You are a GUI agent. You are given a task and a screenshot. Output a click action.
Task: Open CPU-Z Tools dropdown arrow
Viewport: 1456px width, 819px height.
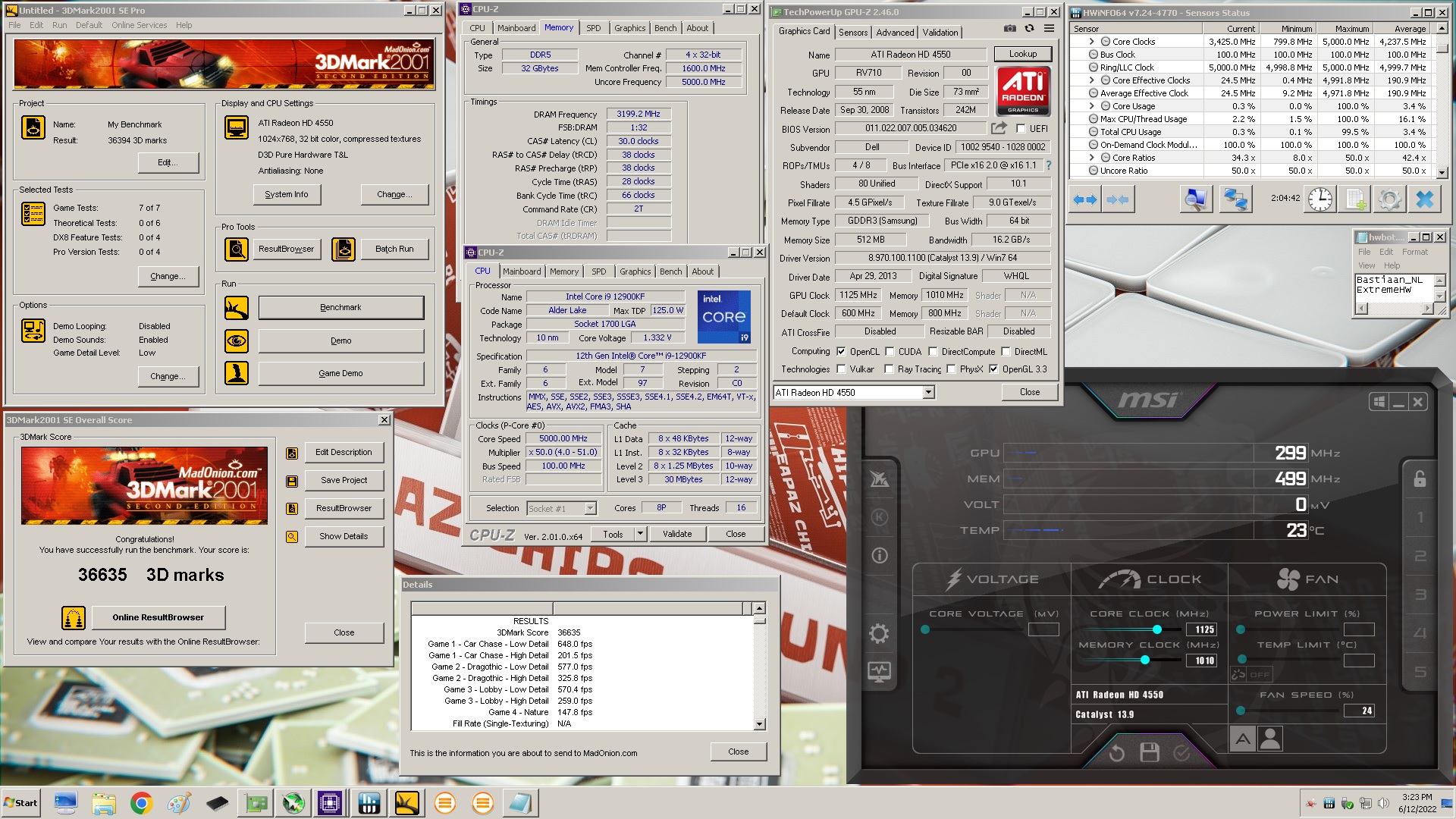click(640, 534)
